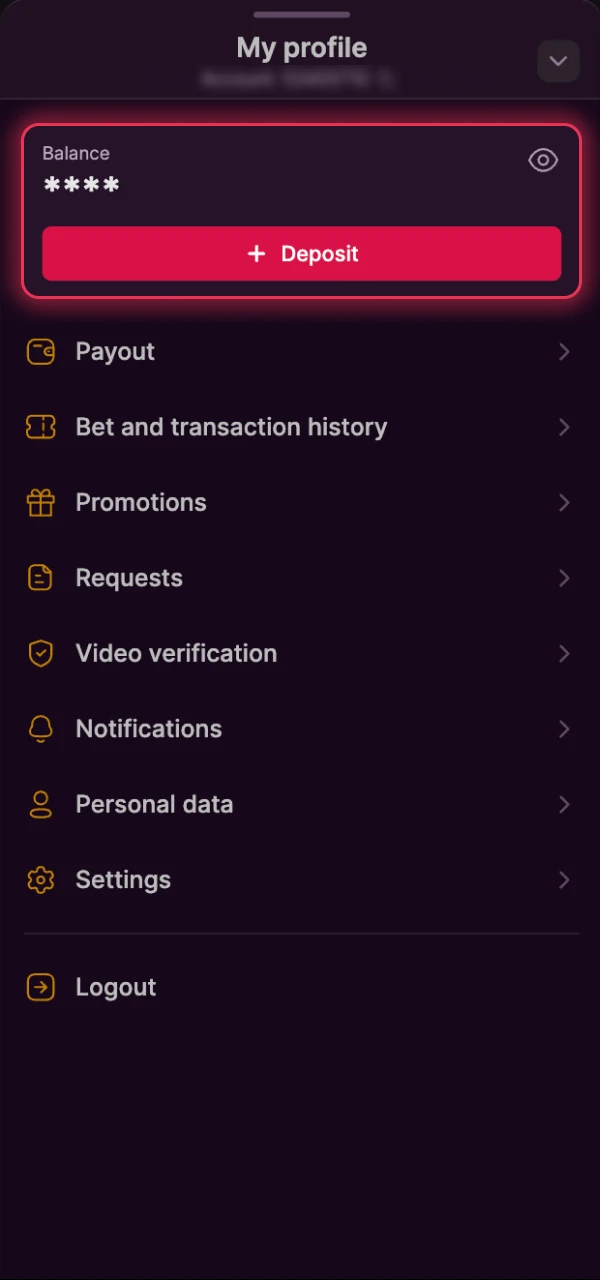The height and width of the screenshot is (1280, 600).
Task: Click the drag handle atop the profile sheet
Action: click(301, 15)
